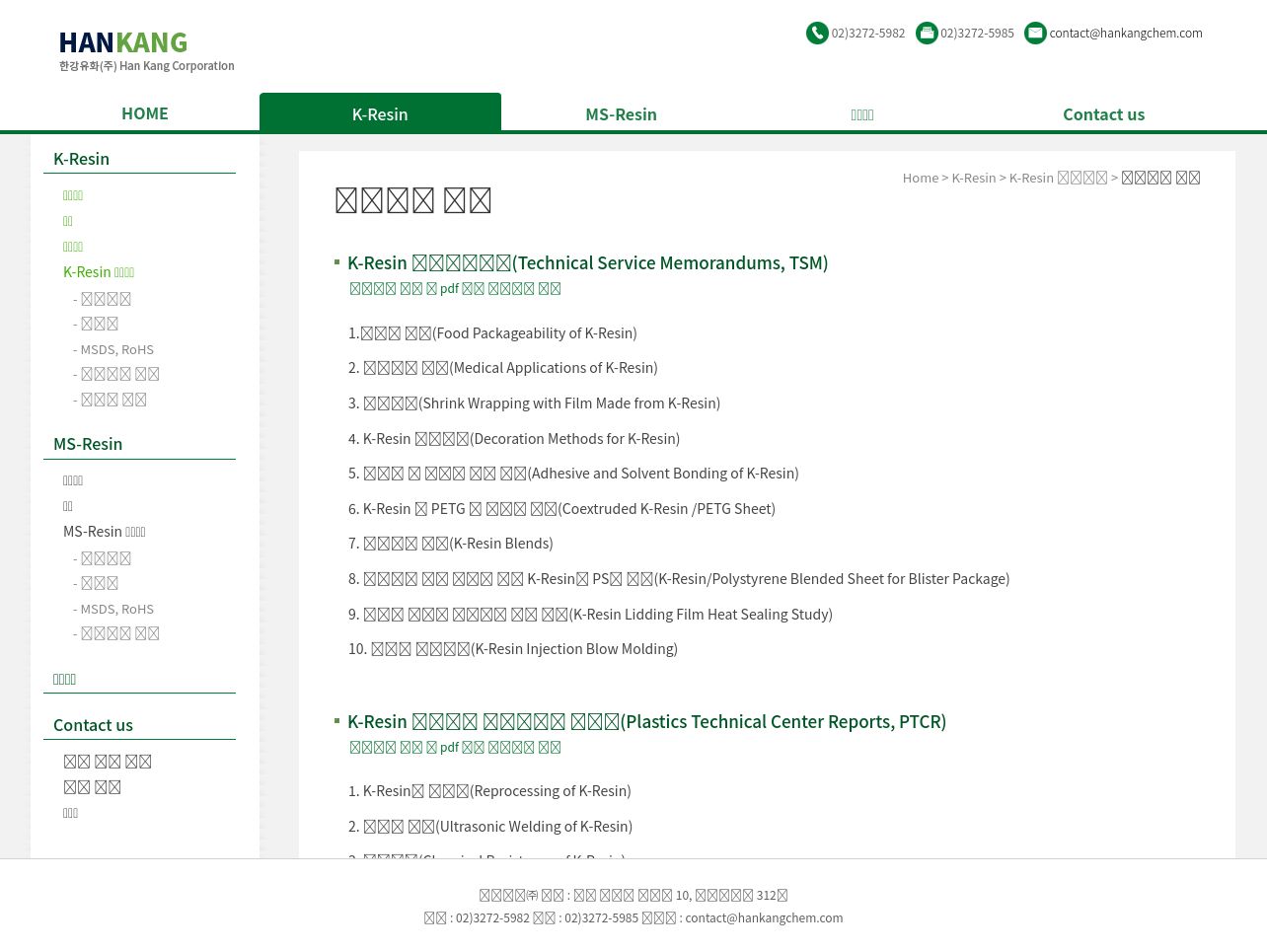Open MSDS, RoHS under MS-Resin sidebar
Screen dimensions: 1267x952
click(113, 609)
